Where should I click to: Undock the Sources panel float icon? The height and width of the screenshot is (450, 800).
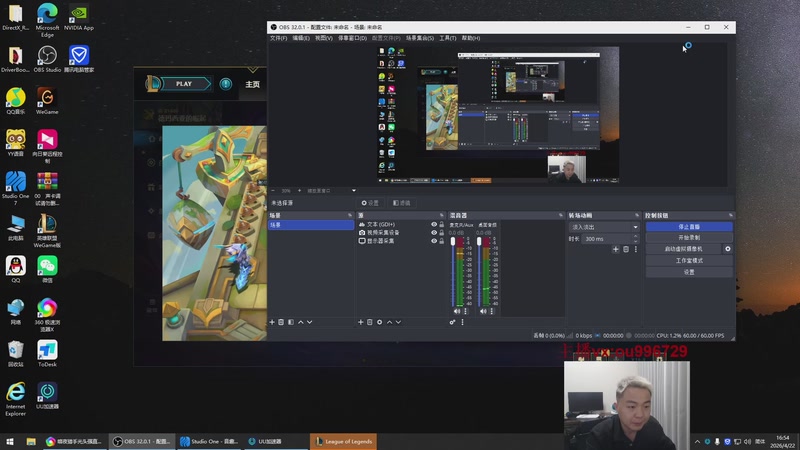(442, 216)
